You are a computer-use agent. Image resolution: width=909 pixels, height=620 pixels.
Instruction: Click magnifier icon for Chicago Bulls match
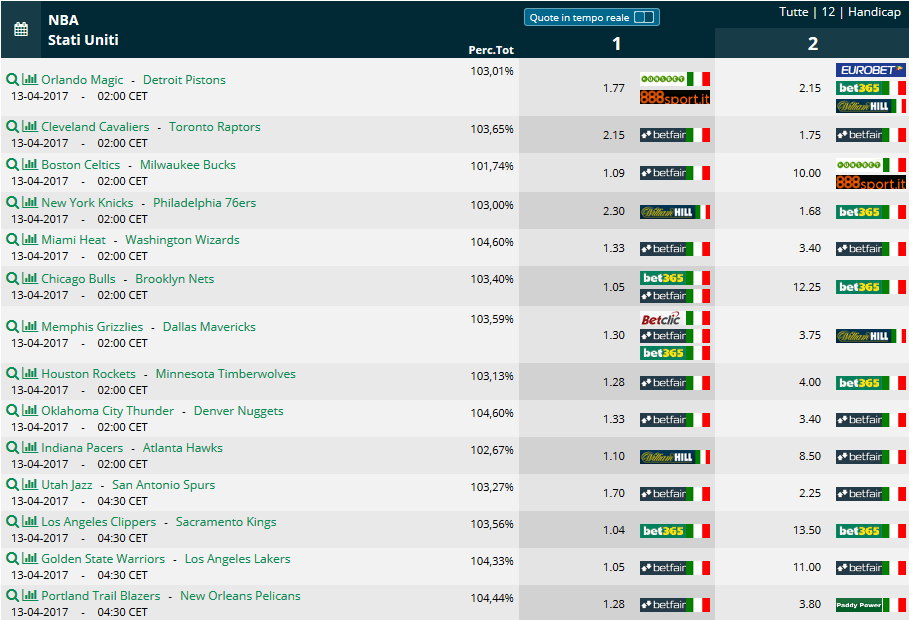coord(12,278)
